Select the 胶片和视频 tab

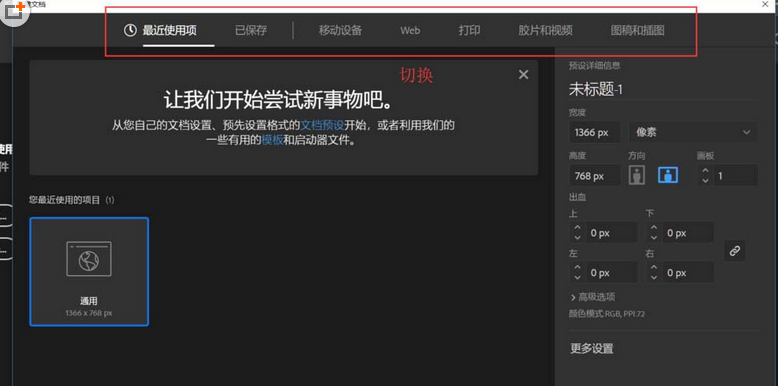(x=545, y=31)
